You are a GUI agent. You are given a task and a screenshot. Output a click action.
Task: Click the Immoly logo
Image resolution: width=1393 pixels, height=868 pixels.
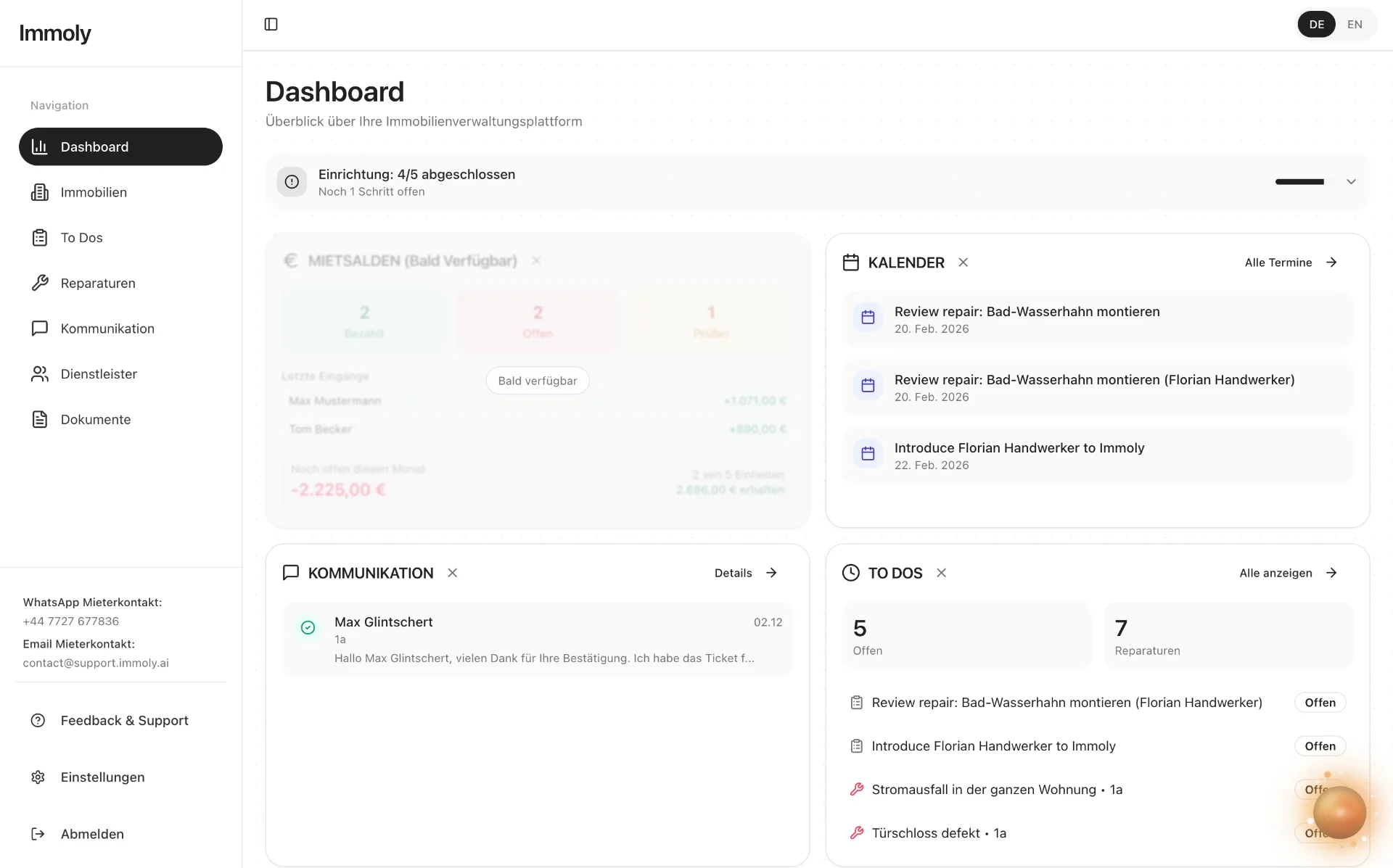55,33
